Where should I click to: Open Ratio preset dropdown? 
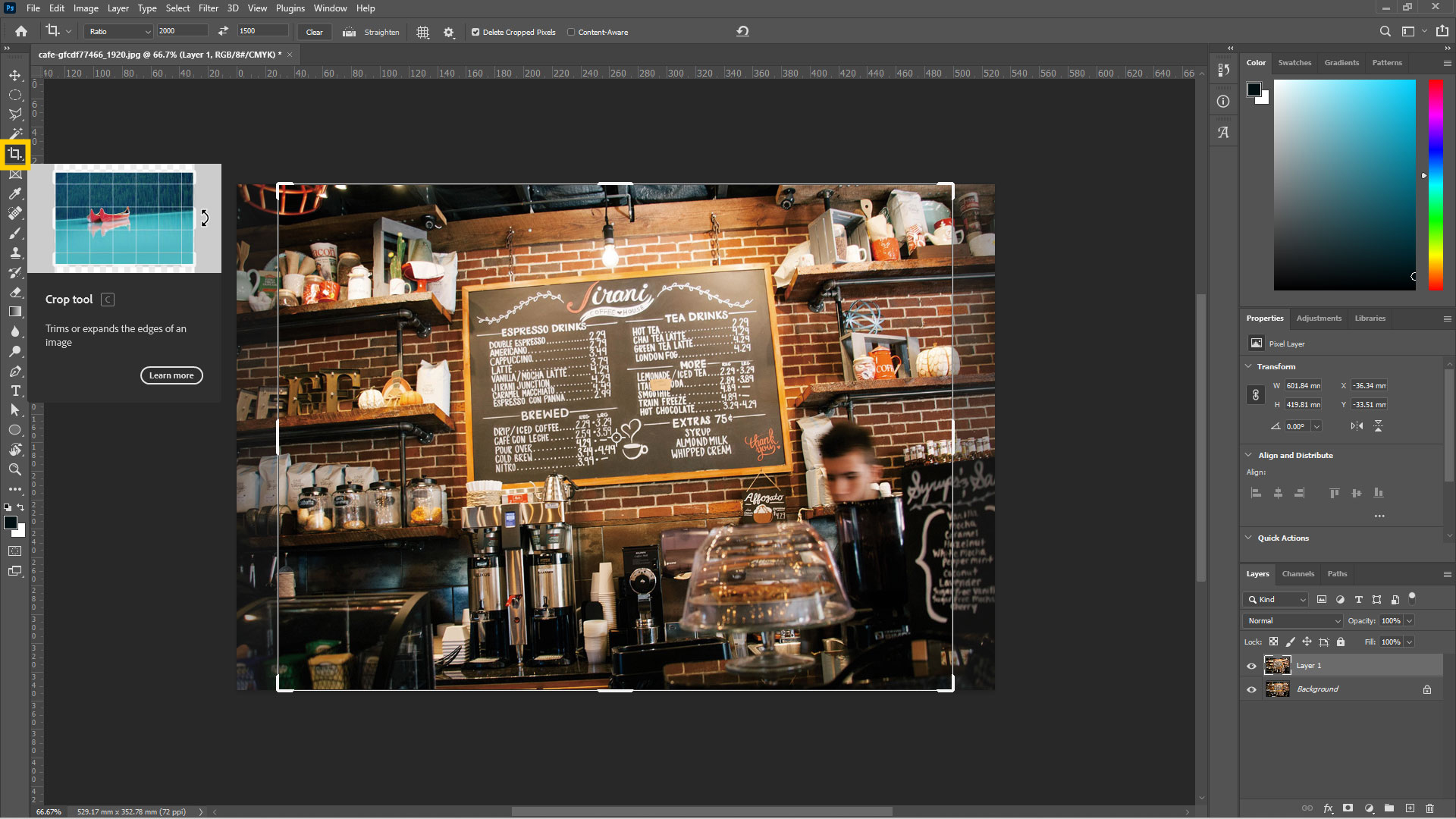pyautogui.click(x=118, y=31)
